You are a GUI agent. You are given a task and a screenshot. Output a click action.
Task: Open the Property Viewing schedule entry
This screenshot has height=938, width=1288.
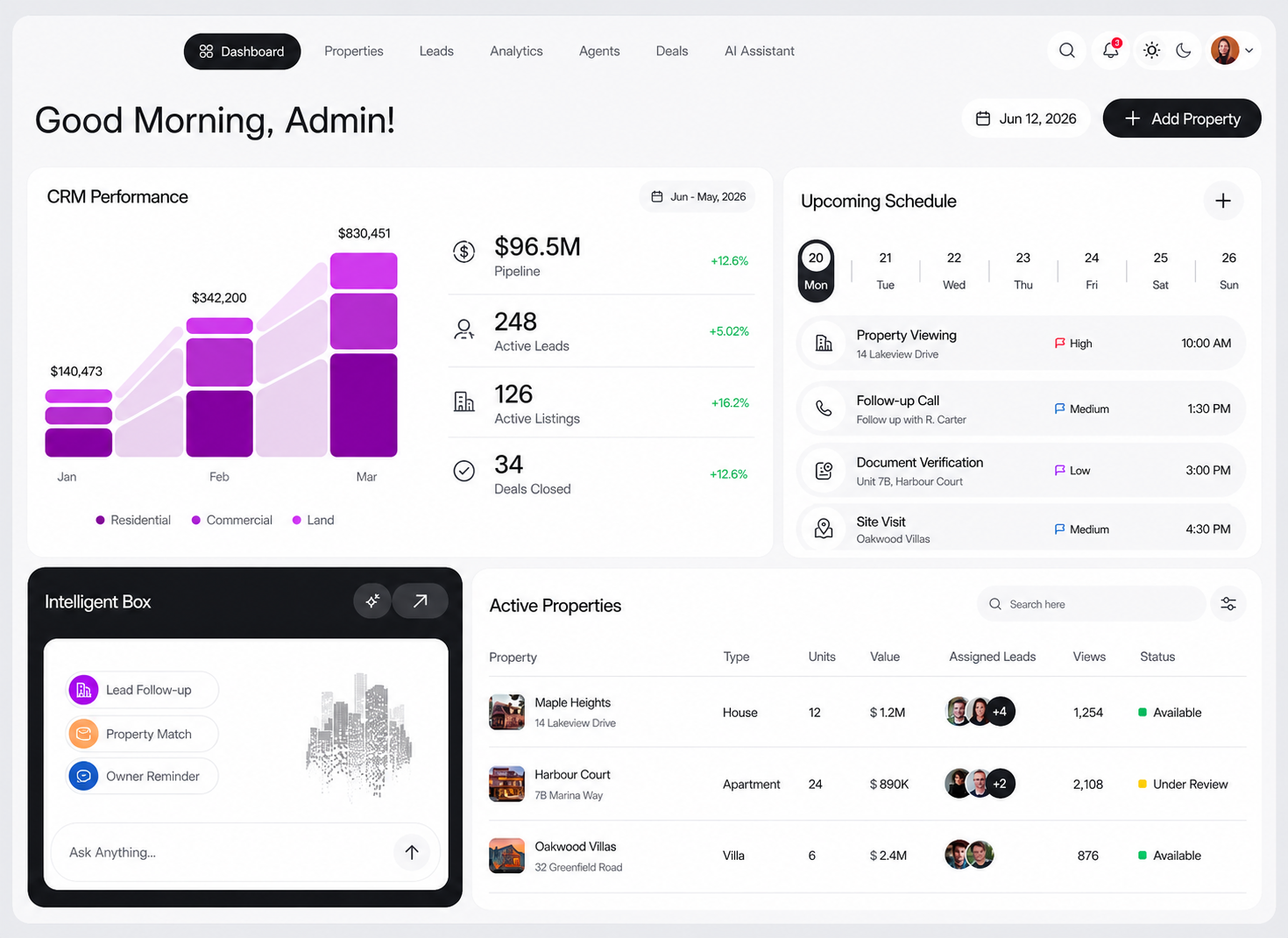tap(1021, 343)
